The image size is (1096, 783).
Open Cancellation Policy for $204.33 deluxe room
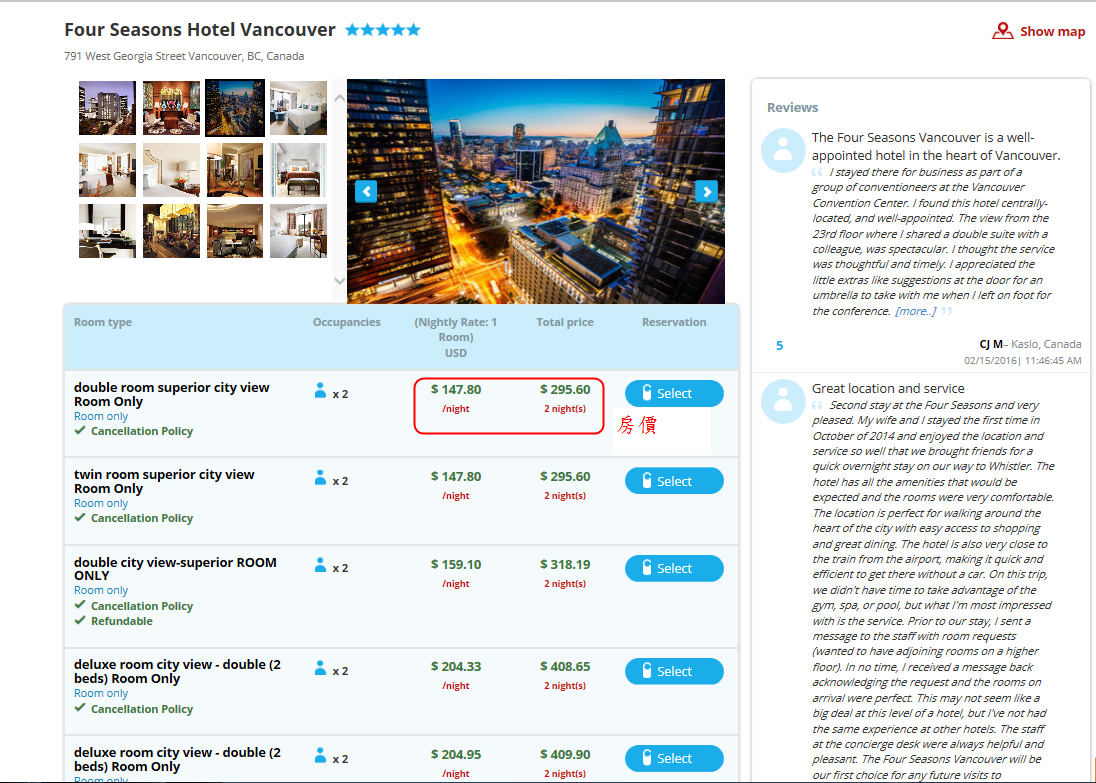(x=142, y=709)
